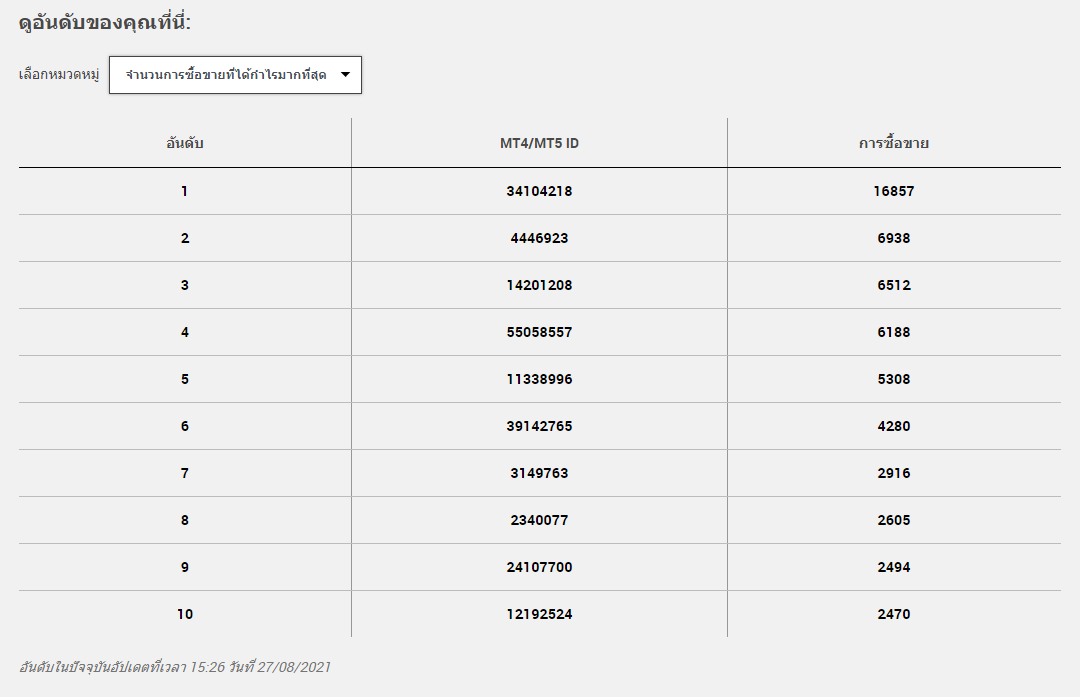
Task: Click rank number 5 cell
Action: point(185,379)
